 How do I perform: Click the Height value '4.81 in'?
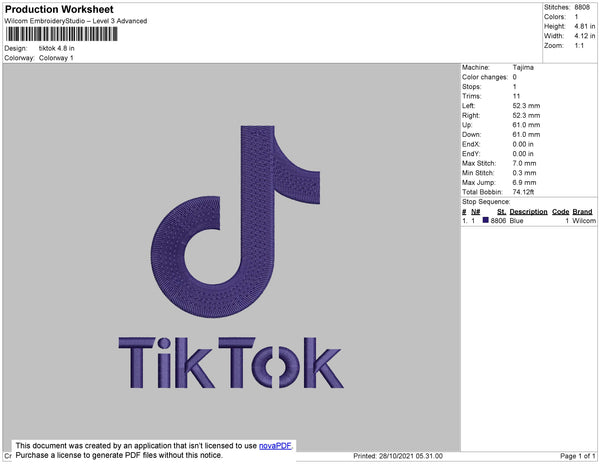[585, 26]
